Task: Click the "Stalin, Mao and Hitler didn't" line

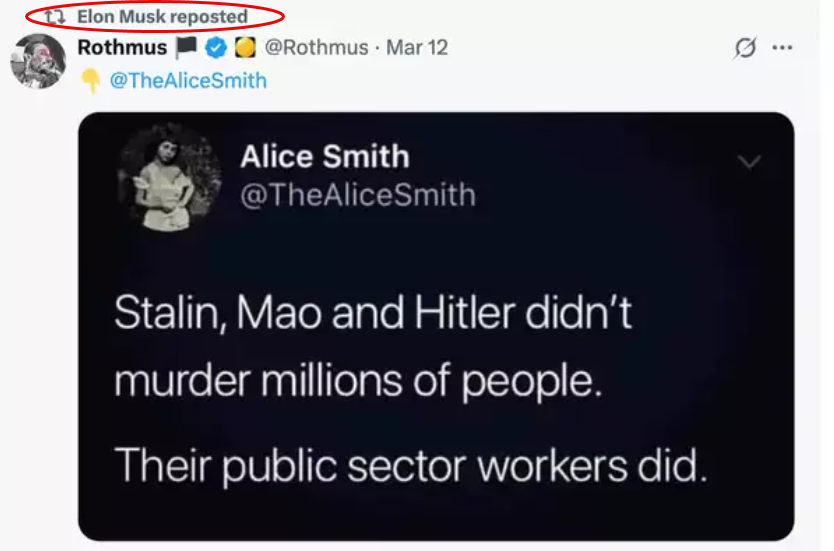Action: (373, 312)
